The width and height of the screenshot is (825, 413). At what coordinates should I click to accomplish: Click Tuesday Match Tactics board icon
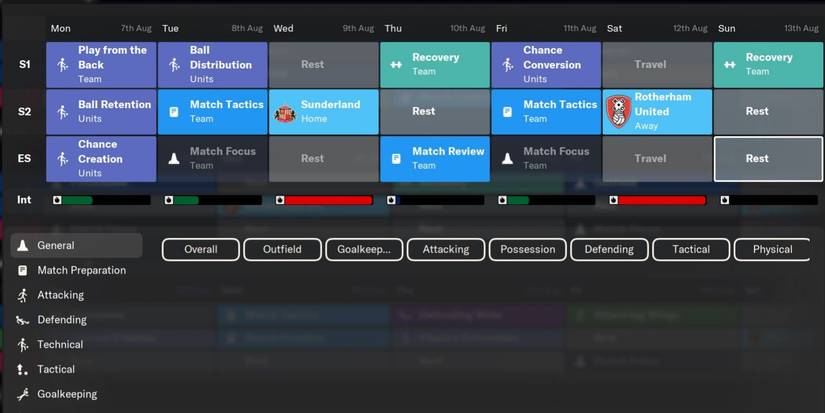point(174,112)
